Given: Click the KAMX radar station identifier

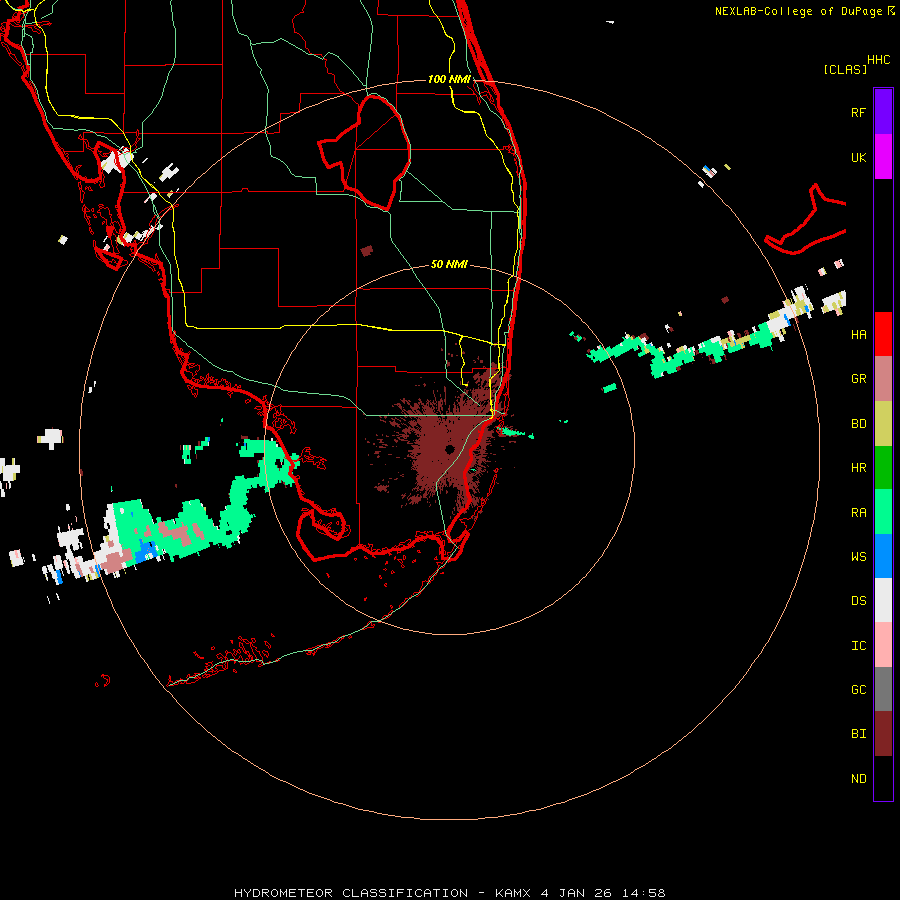Looking at the screenshot, I should [513, 893].
